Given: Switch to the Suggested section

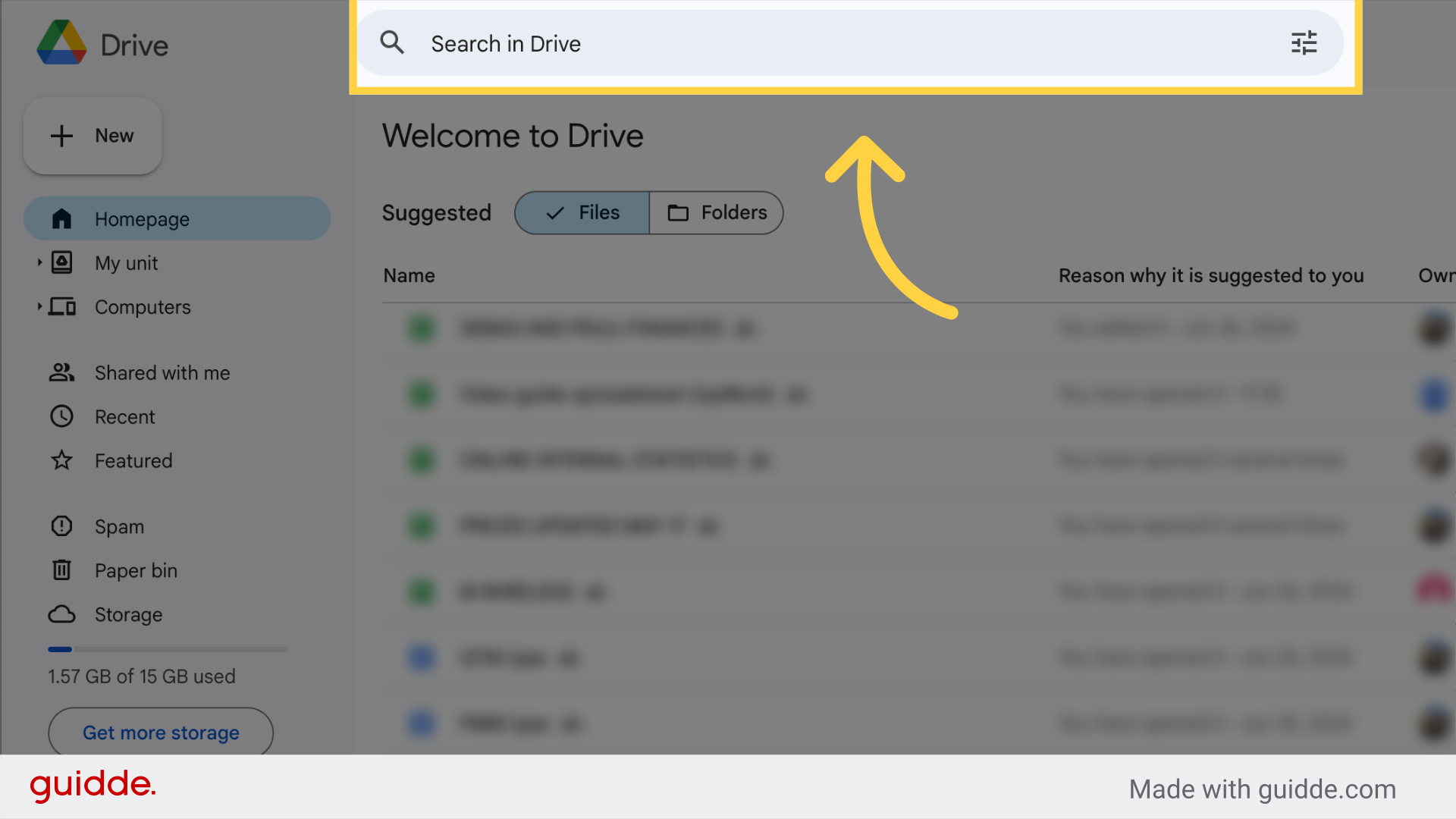Looking at the screenshot, I should coord(436,212).
